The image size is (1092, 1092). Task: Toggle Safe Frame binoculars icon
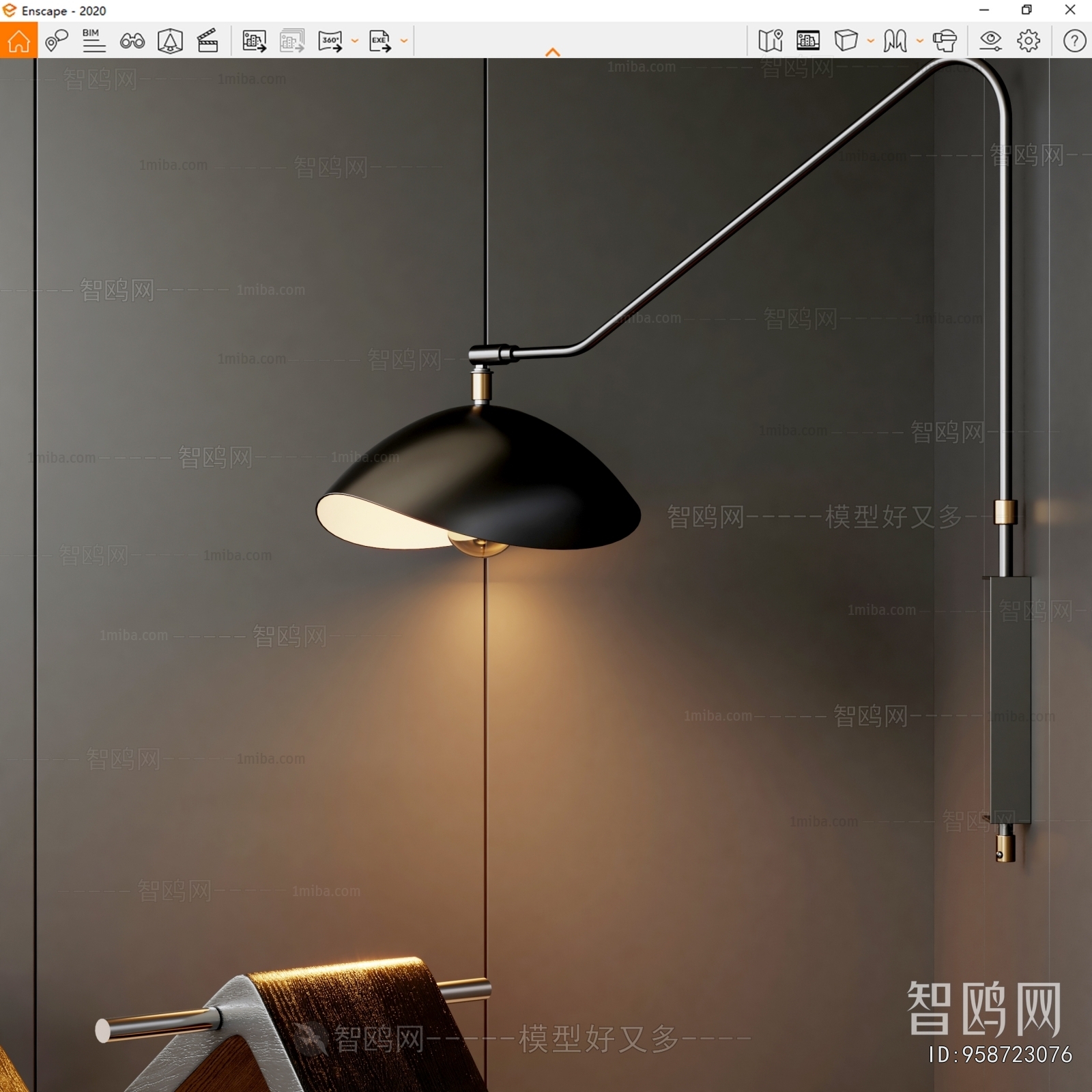tap(132, 41)
